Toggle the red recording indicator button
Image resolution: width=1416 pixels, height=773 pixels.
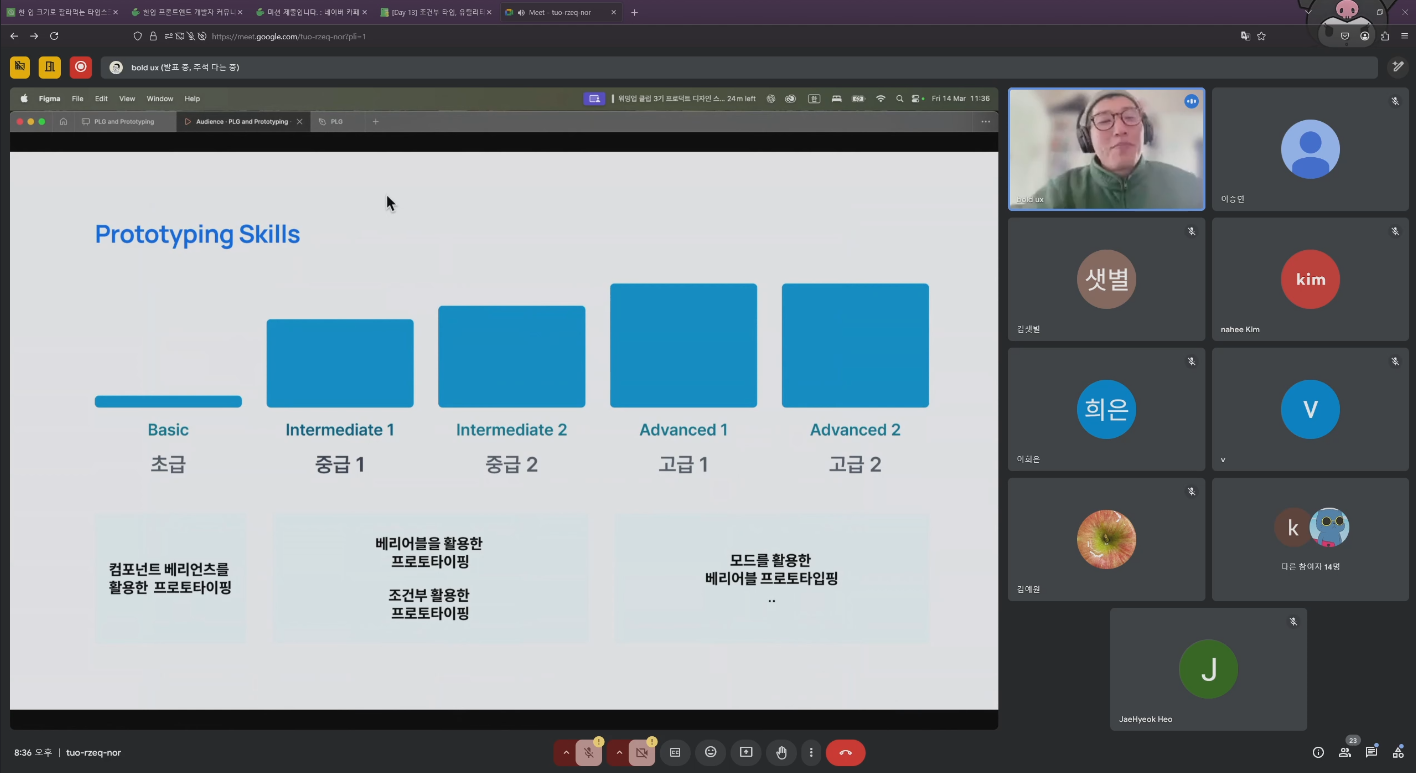81,67
